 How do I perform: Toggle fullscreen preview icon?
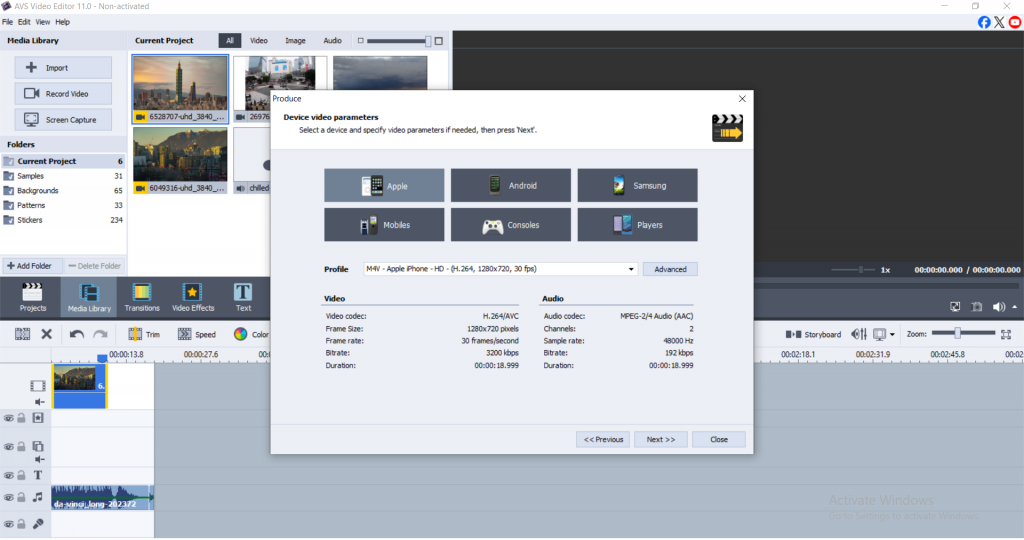[955, 307]
